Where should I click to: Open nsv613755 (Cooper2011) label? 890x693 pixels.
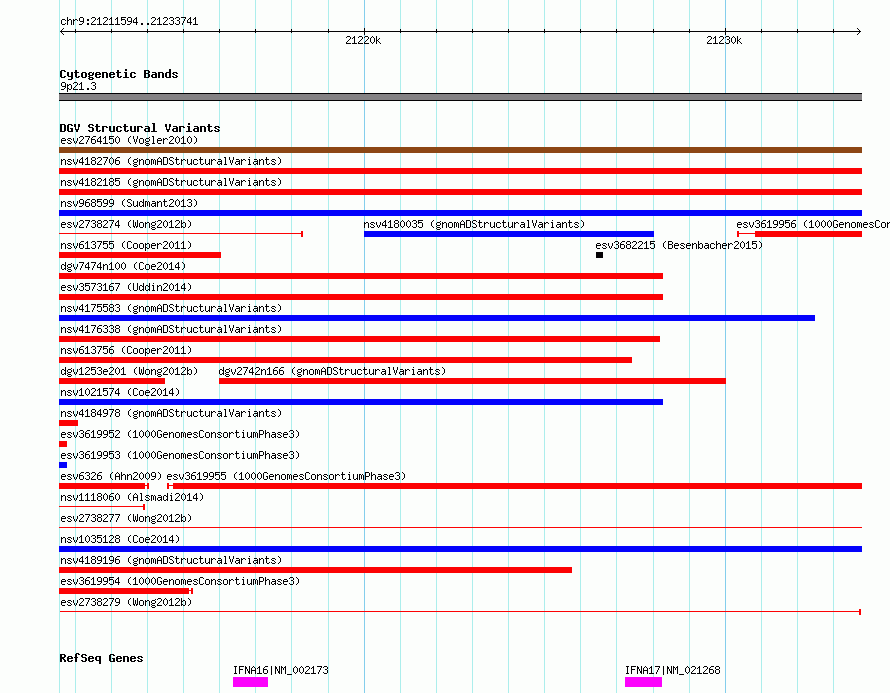(x=126, y=245)
